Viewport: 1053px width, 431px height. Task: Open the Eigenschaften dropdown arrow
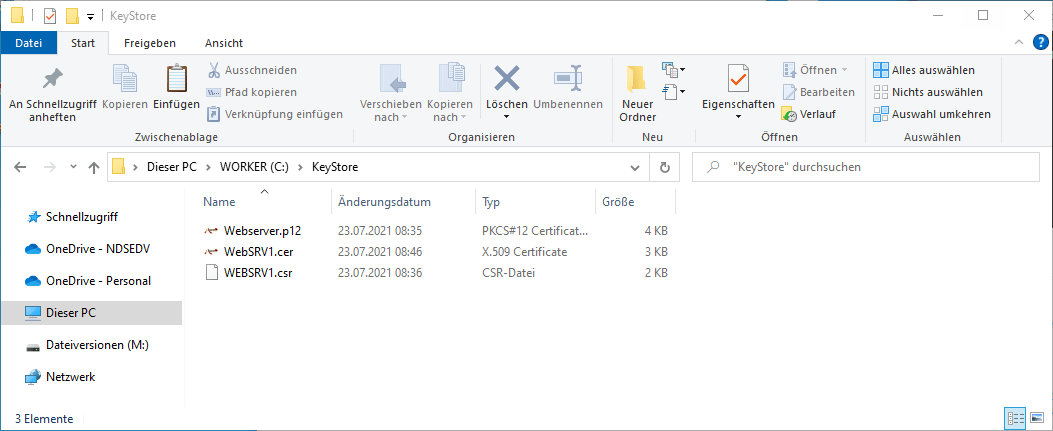click(x=738, y=116)
